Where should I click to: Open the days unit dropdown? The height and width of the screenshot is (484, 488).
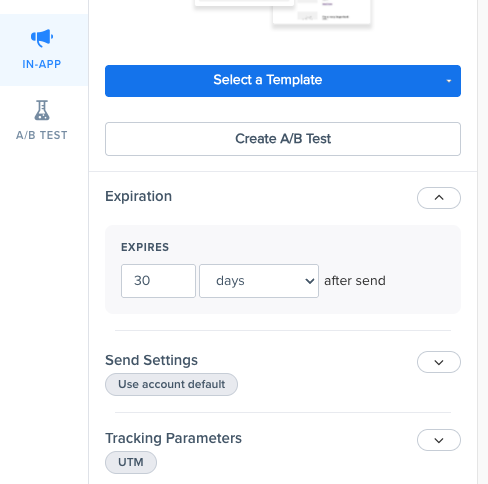point(259,281)
